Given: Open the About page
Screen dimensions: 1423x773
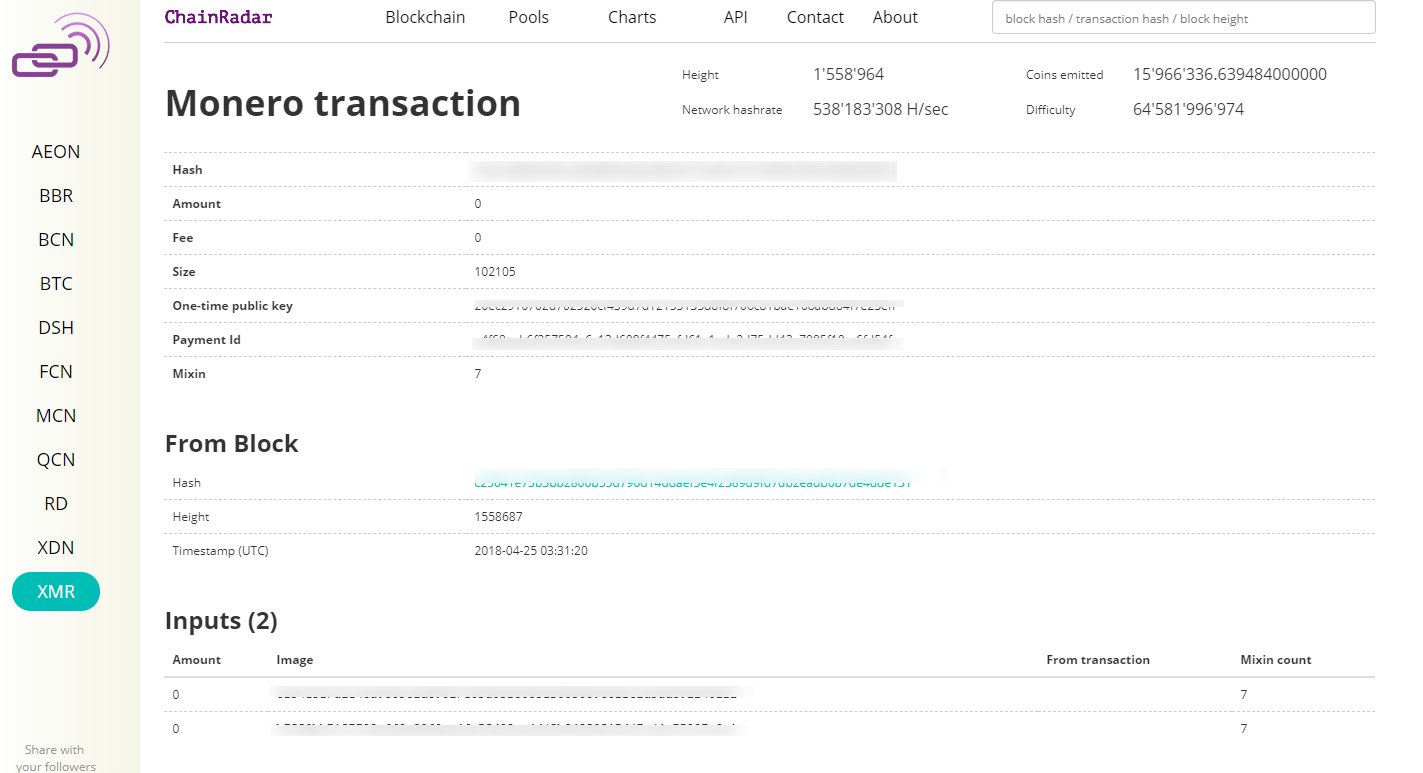Looking at the screenshot, I should pos(895,17).
